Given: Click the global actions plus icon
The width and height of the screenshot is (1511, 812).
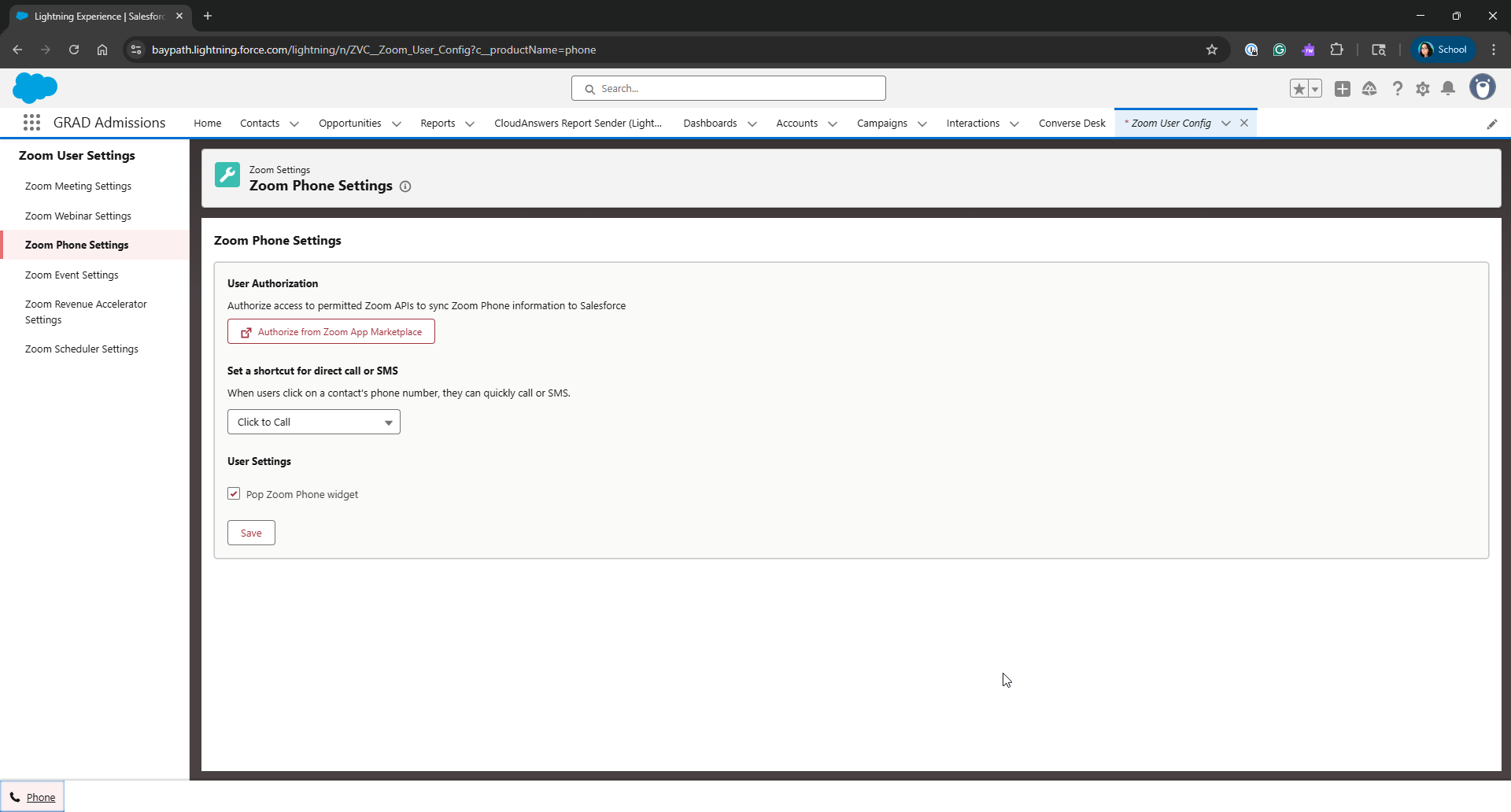Looking at the screenshot, I should pyautogui.click(x=1343, y=88).
